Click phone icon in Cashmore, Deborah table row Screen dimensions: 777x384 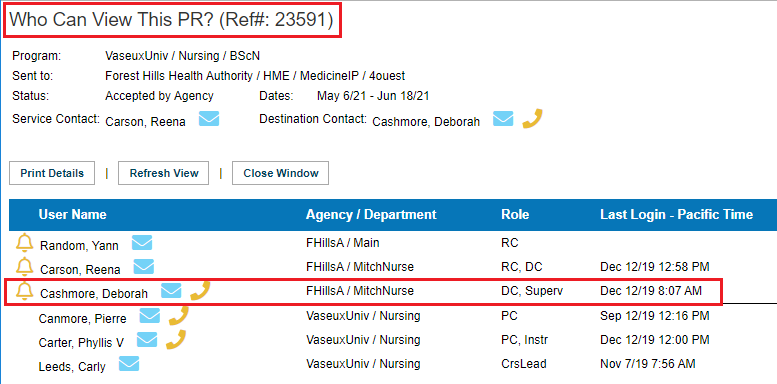click(201, 290)
